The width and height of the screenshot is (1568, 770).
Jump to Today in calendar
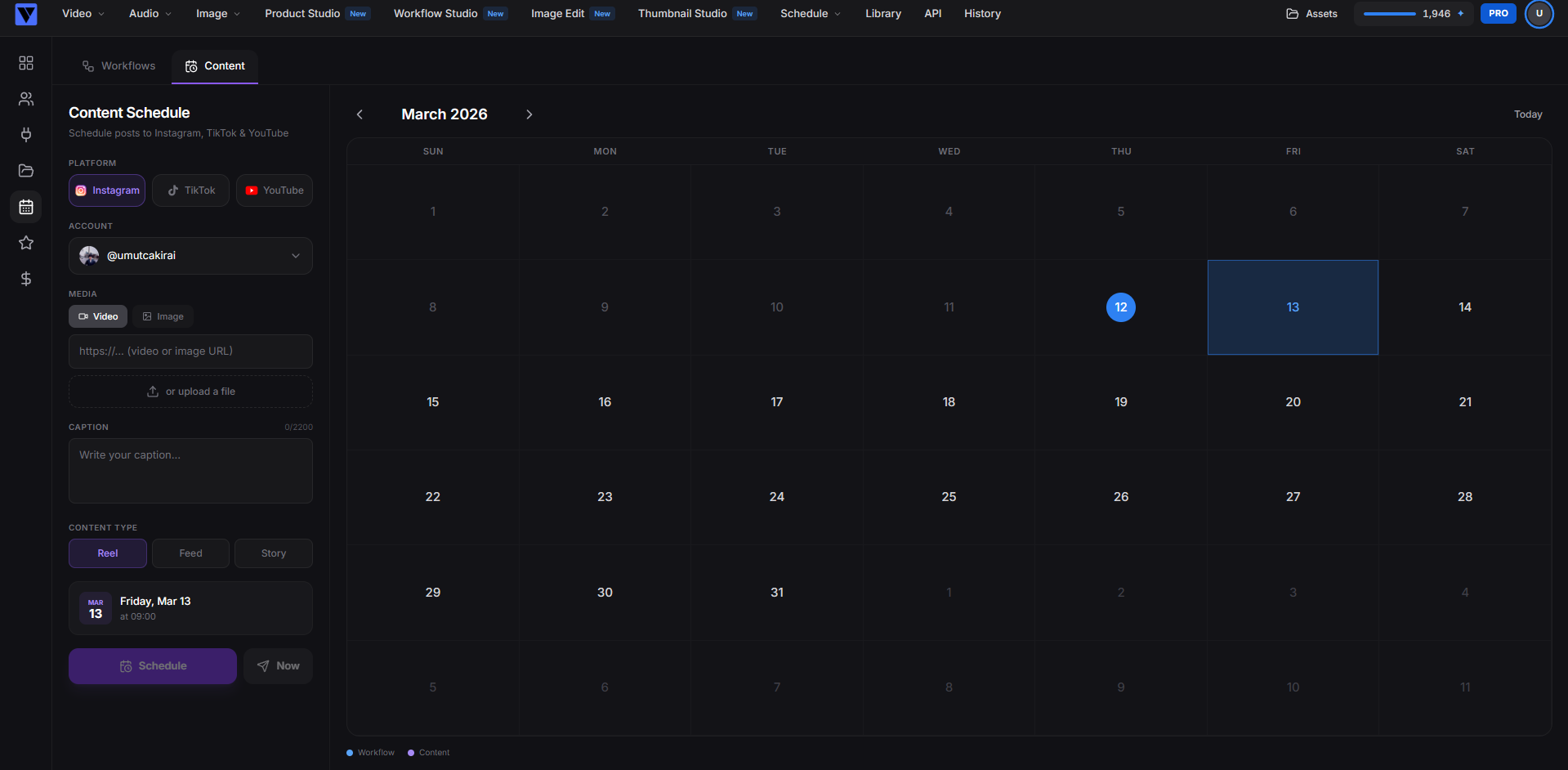click(1527, 114)
